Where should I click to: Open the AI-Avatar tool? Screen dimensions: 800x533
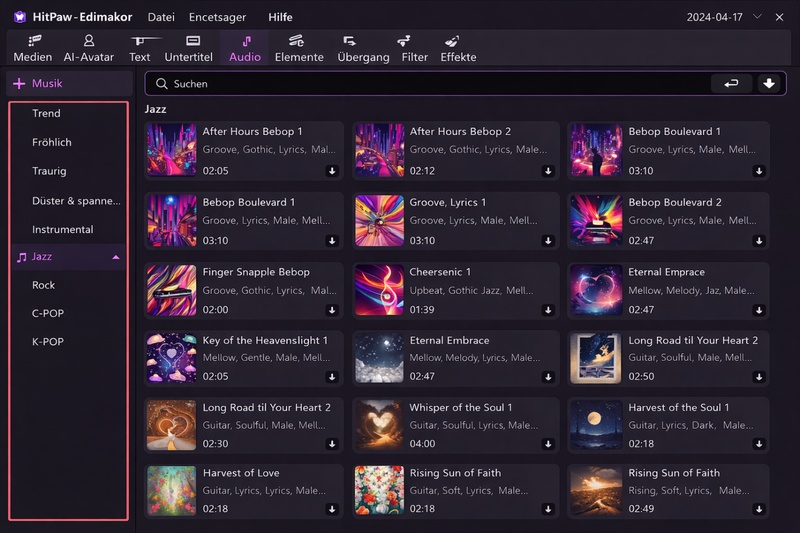88,48
